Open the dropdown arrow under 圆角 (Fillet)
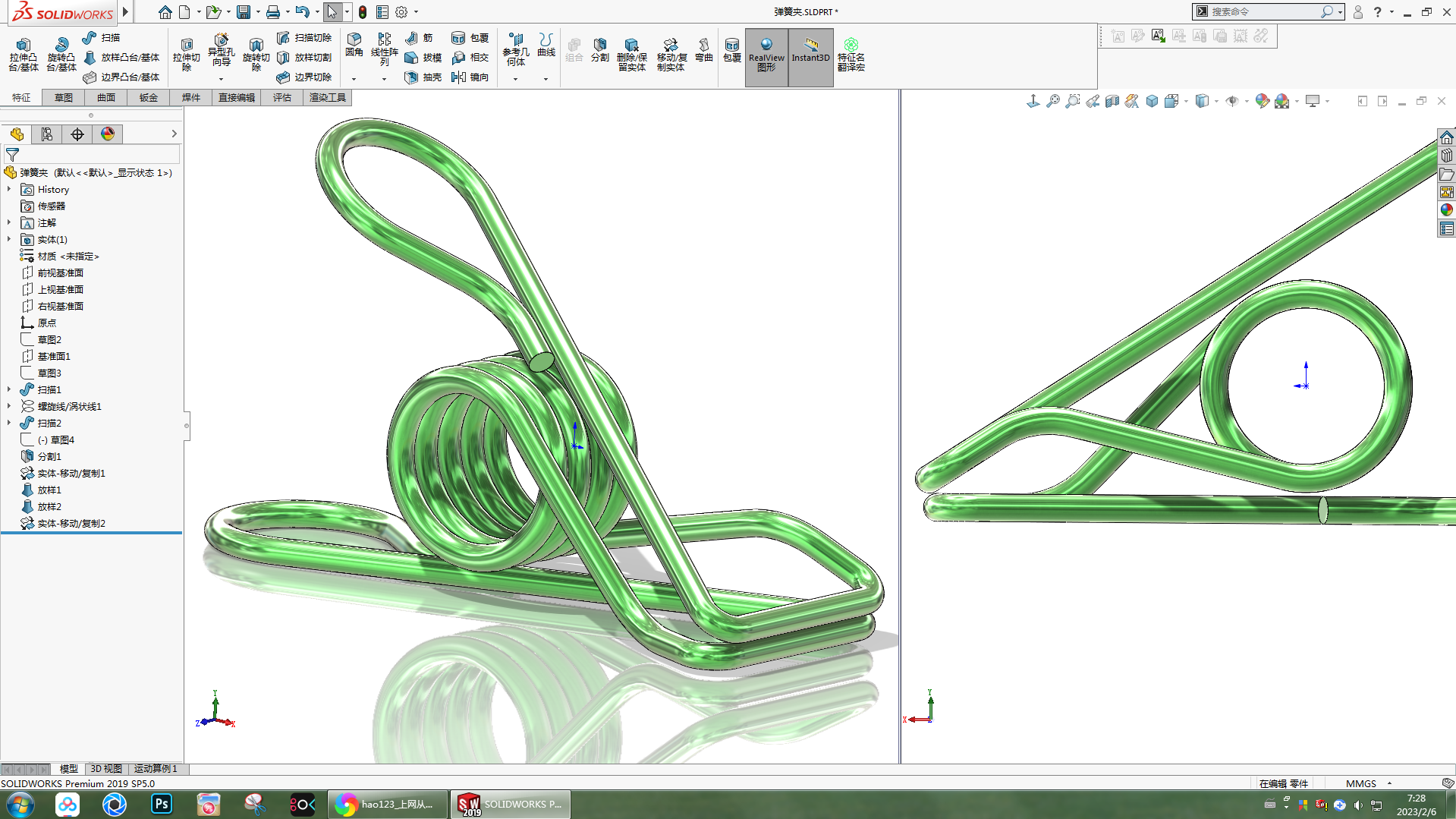Screen dimensions: 1456x819 tap(354, 79)
